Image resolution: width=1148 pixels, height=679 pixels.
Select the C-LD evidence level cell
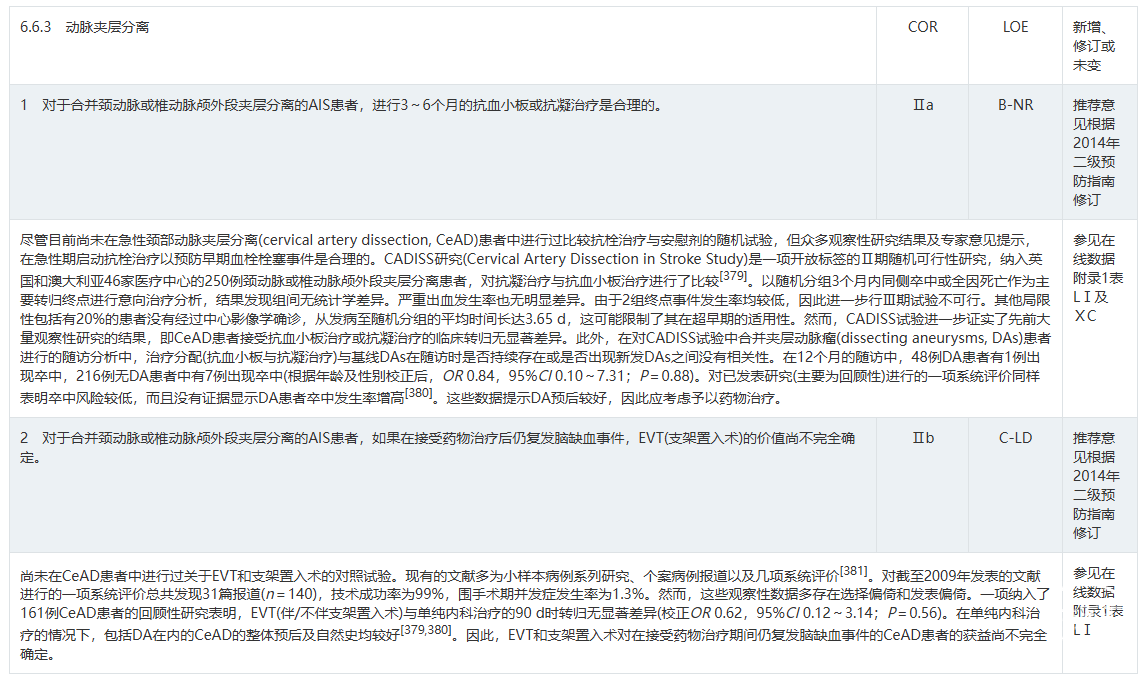[1015, 438]
